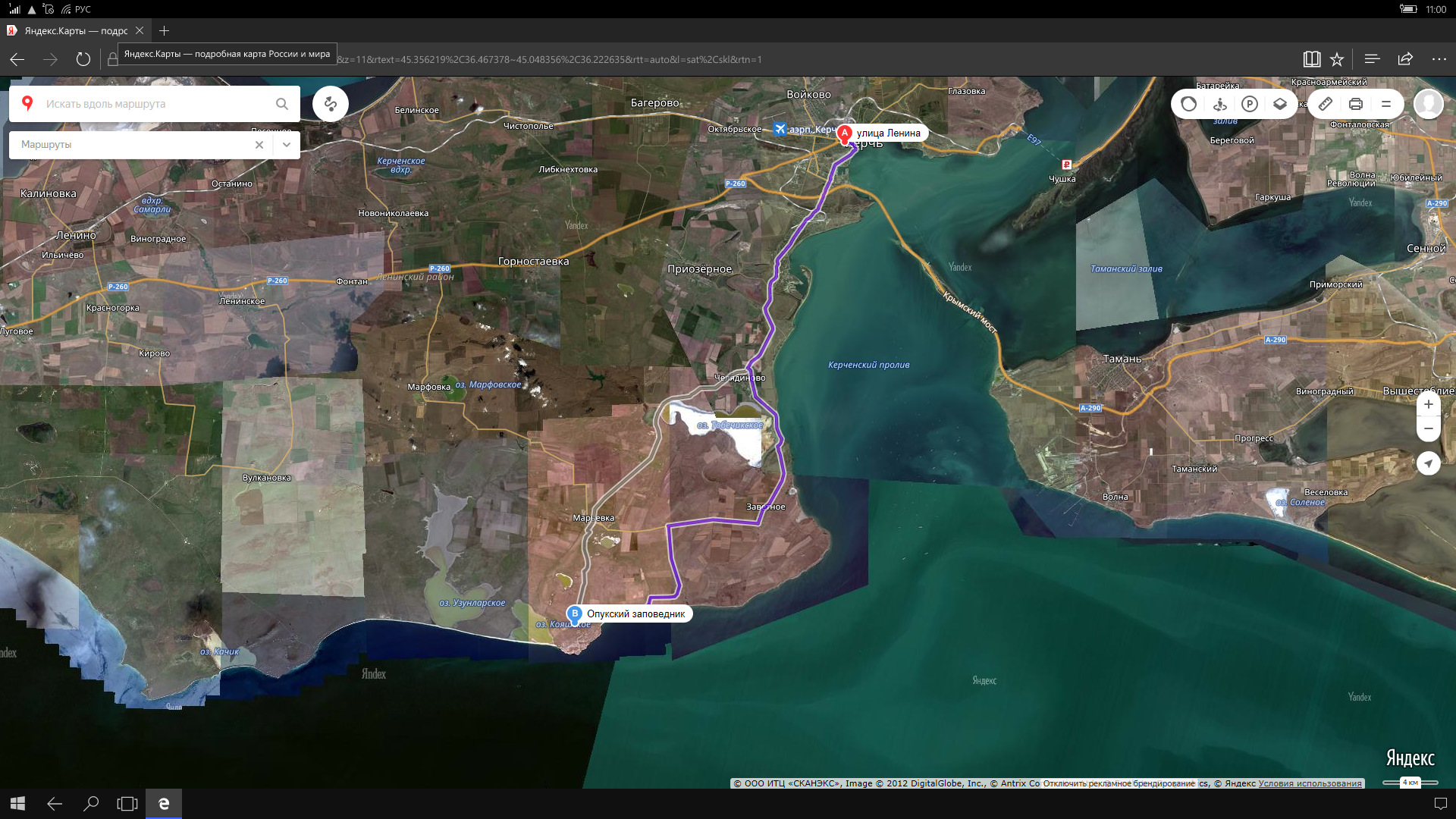Click the disable ad branding link
This screenshot has width=1456, height=819.
click(x=1119, y=783)
